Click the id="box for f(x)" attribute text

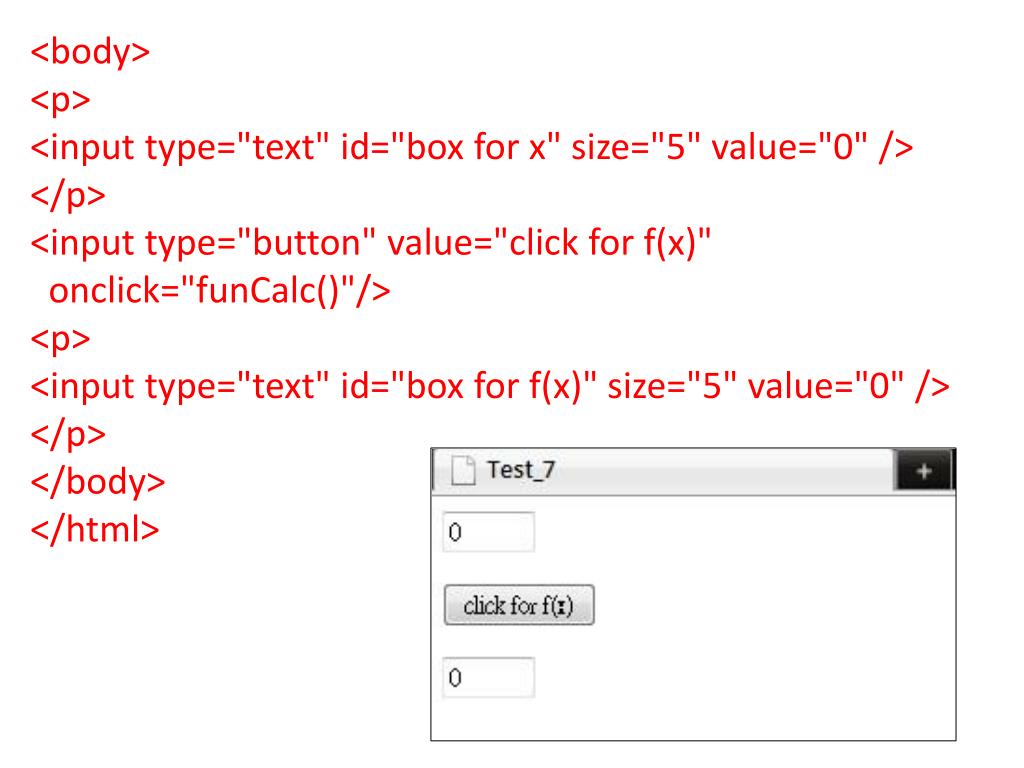[x=469, y=386]
